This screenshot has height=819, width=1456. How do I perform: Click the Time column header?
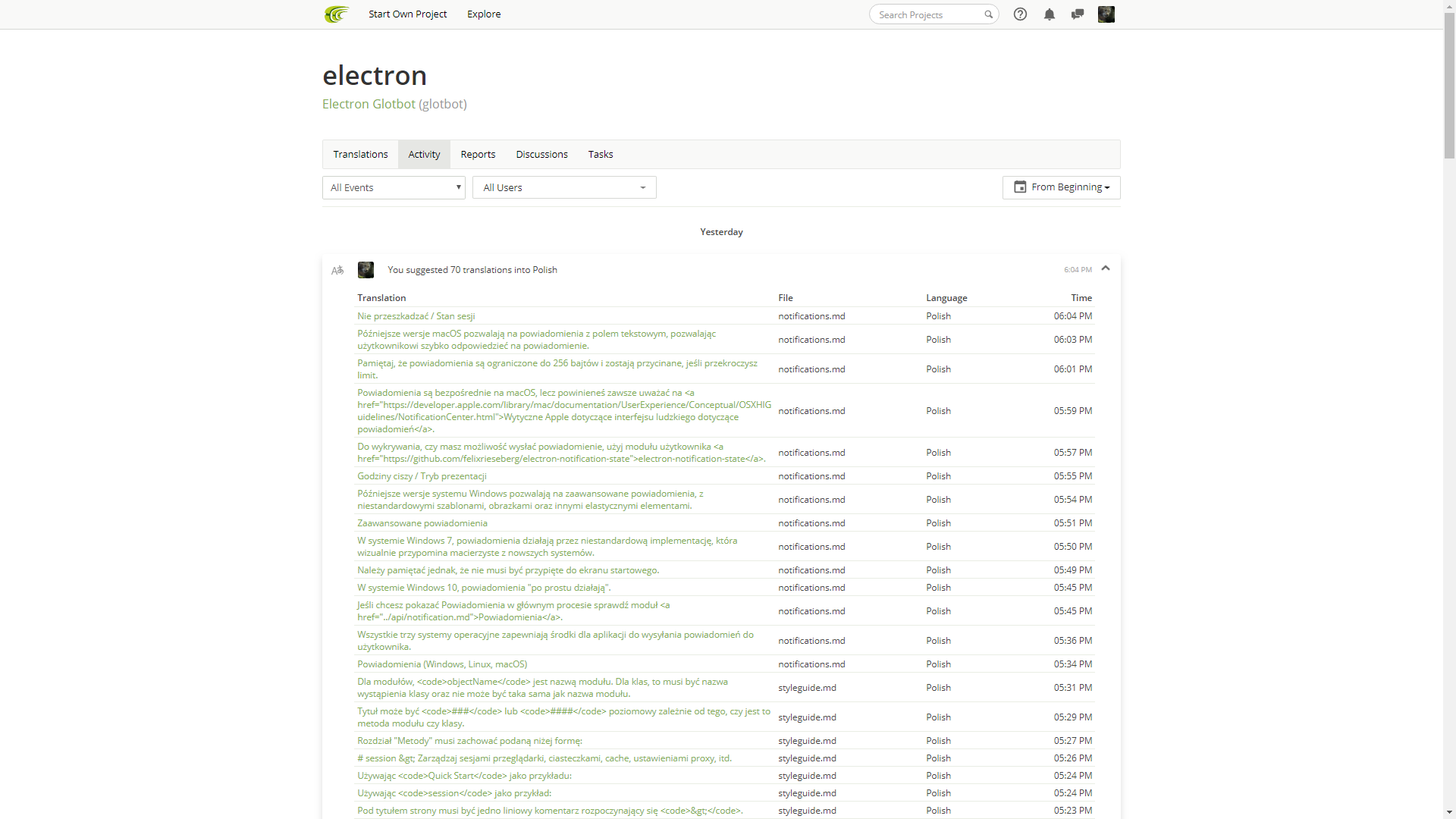[1081, 298]
